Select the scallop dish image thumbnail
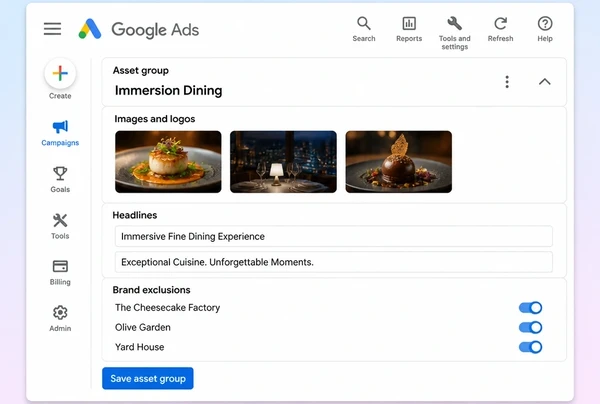600x404 pixels. coord(168,162)
